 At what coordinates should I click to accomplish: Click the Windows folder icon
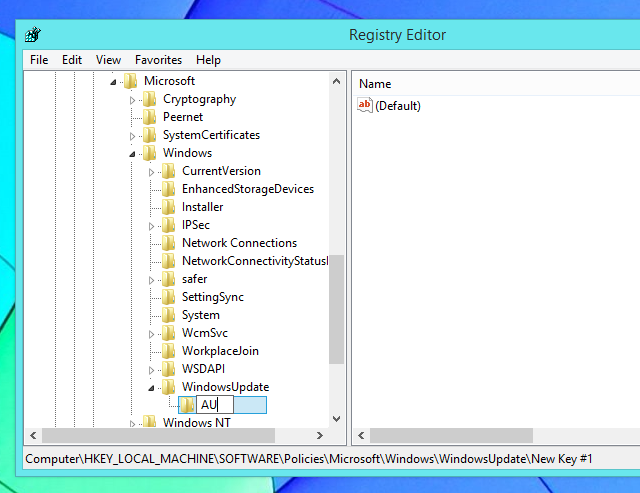click(149, 153)
